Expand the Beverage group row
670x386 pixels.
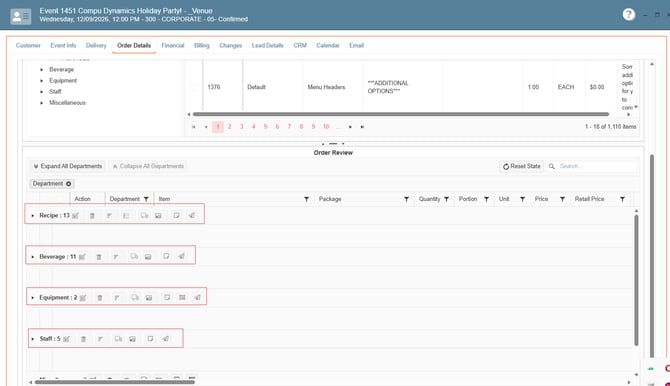[x=32, y=257]
